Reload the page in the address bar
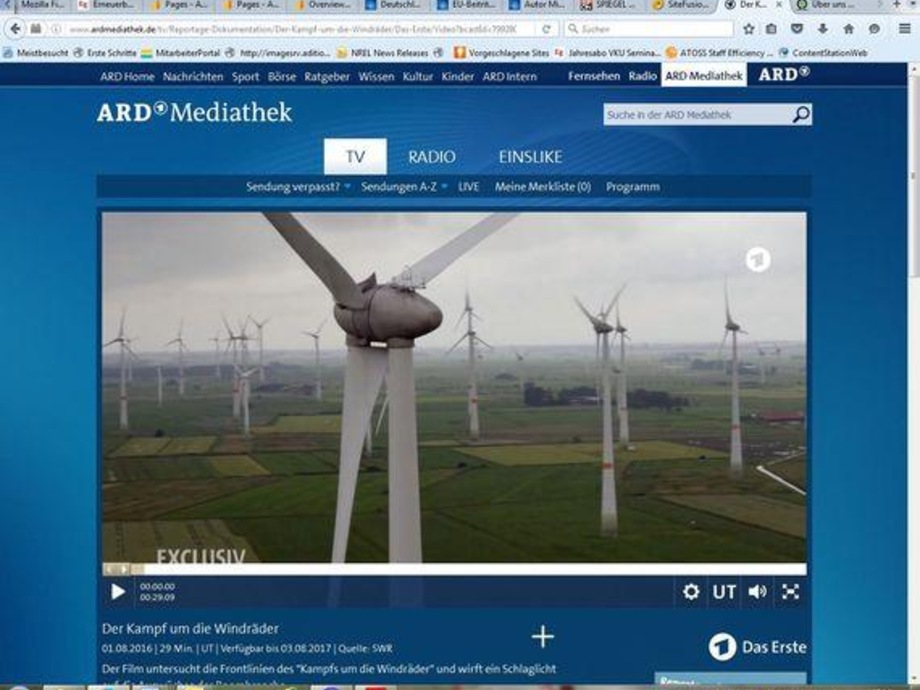920x690 pixels. click(x=547, y=29)
